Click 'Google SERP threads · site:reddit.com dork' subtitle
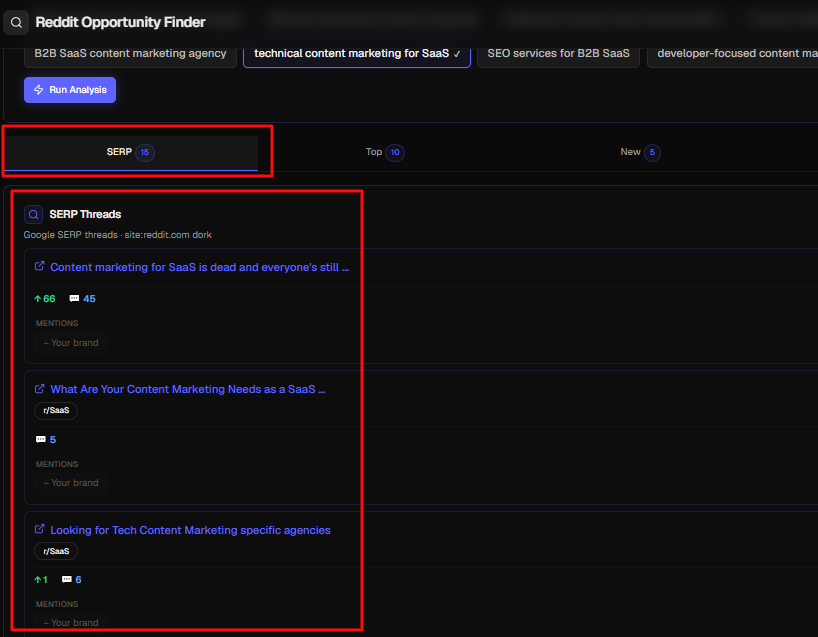Image resolution: width=818 pixels, height=637 pixels. pos(117,235)
